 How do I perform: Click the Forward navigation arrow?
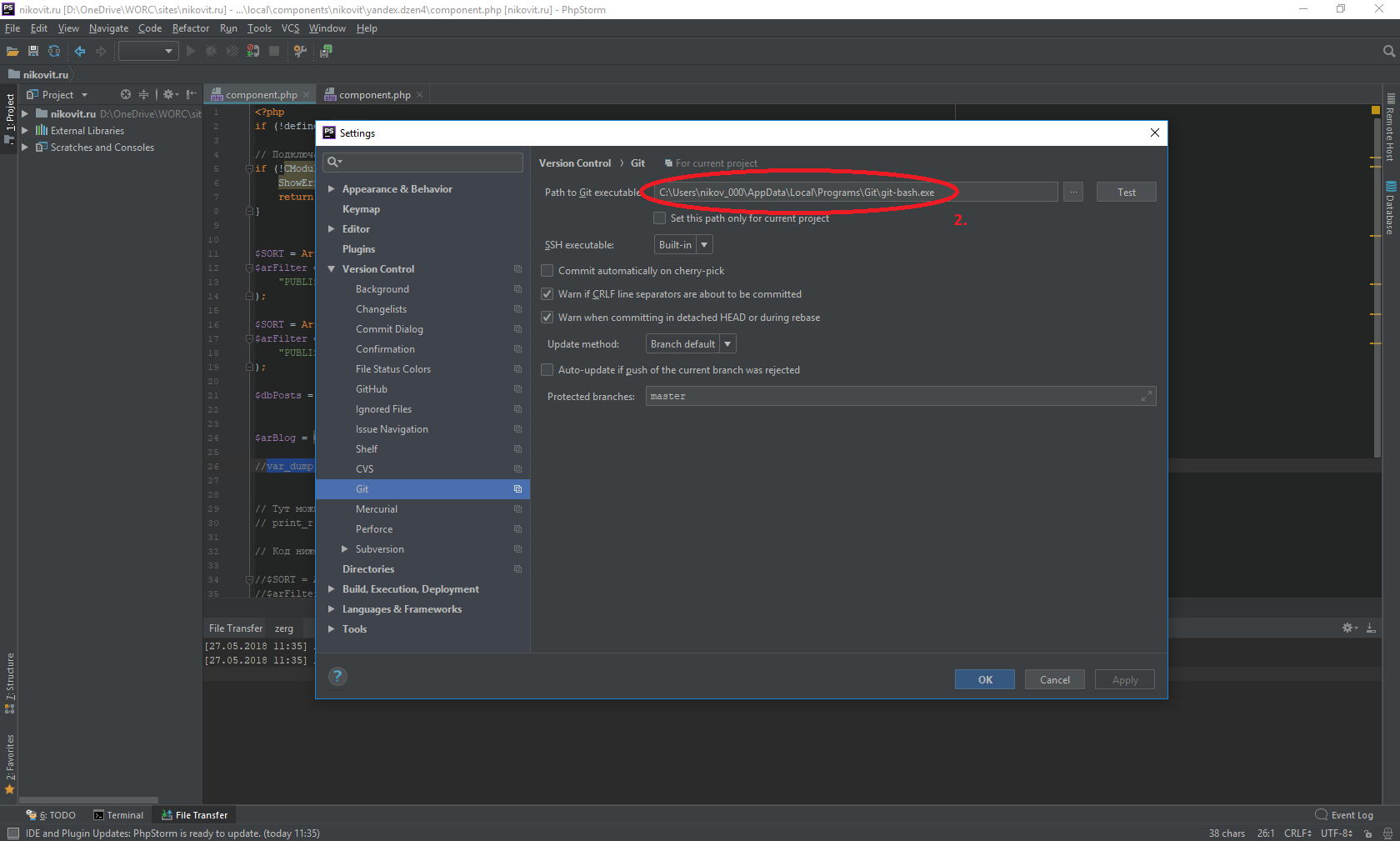coord(101,51)
